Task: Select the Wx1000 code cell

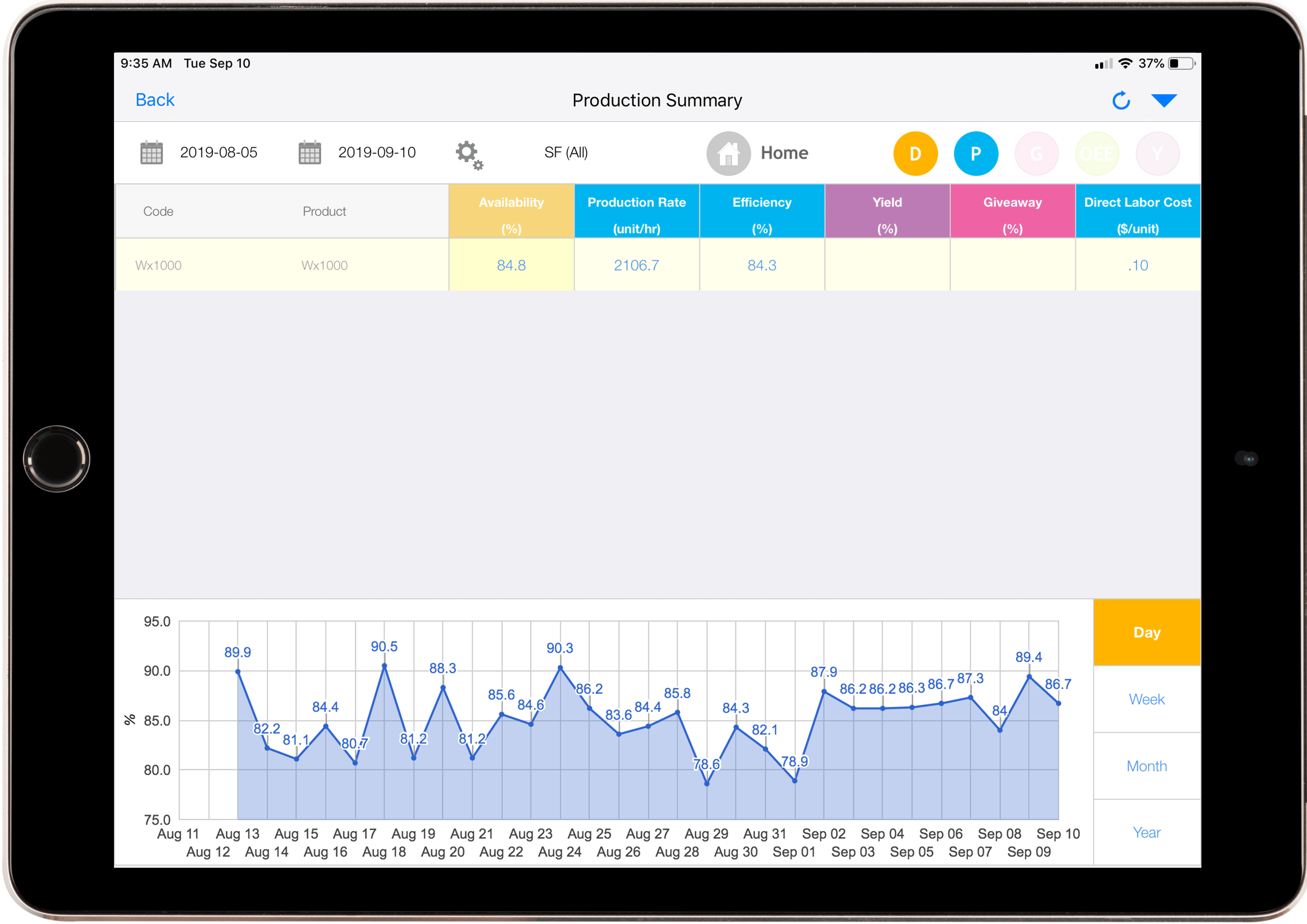Action: 158,265
